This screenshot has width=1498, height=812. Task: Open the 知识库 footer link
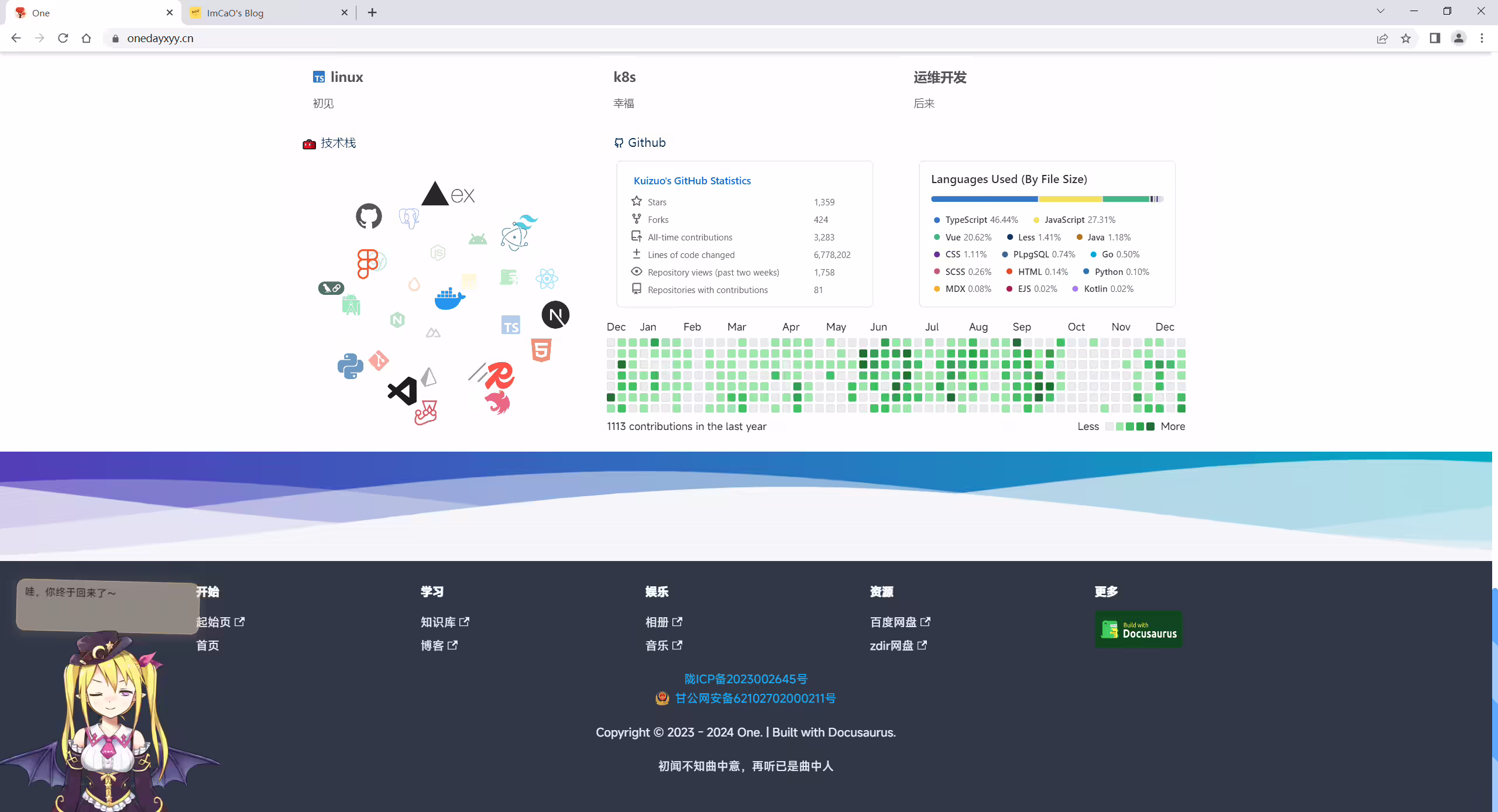[445, 622]
